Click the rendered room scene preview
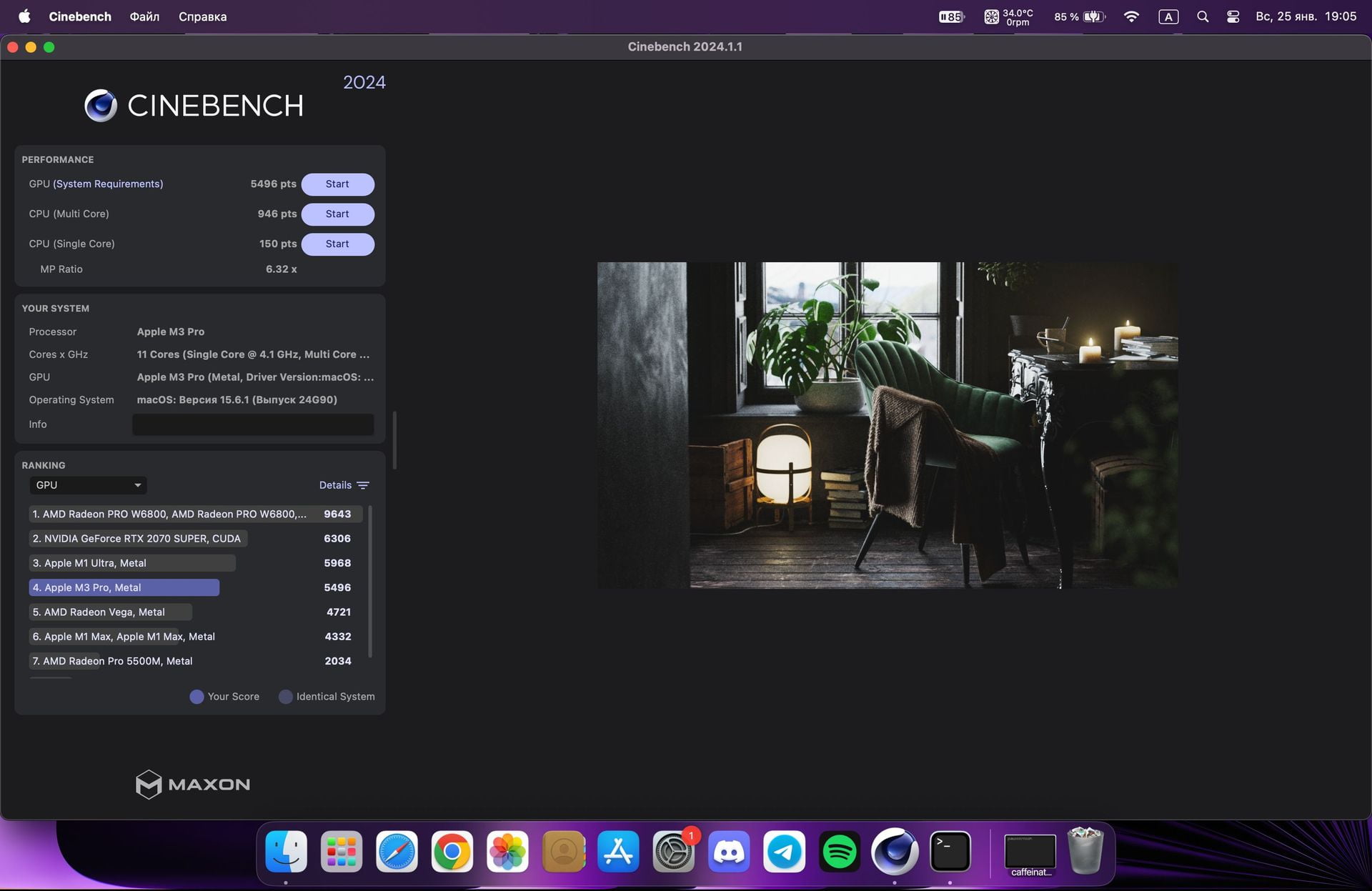The height and width of the screenshot is (891, 1372). [x=888, y=425]
